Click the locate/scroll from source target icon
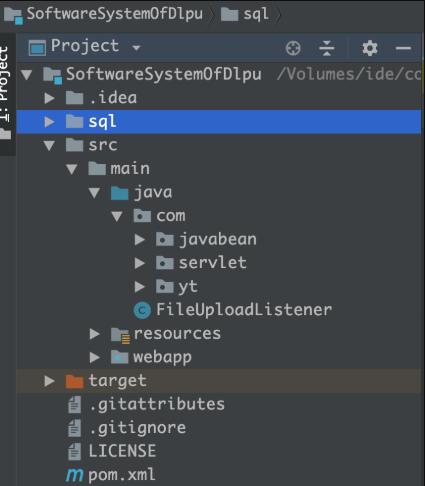 [x=293, y=48]
